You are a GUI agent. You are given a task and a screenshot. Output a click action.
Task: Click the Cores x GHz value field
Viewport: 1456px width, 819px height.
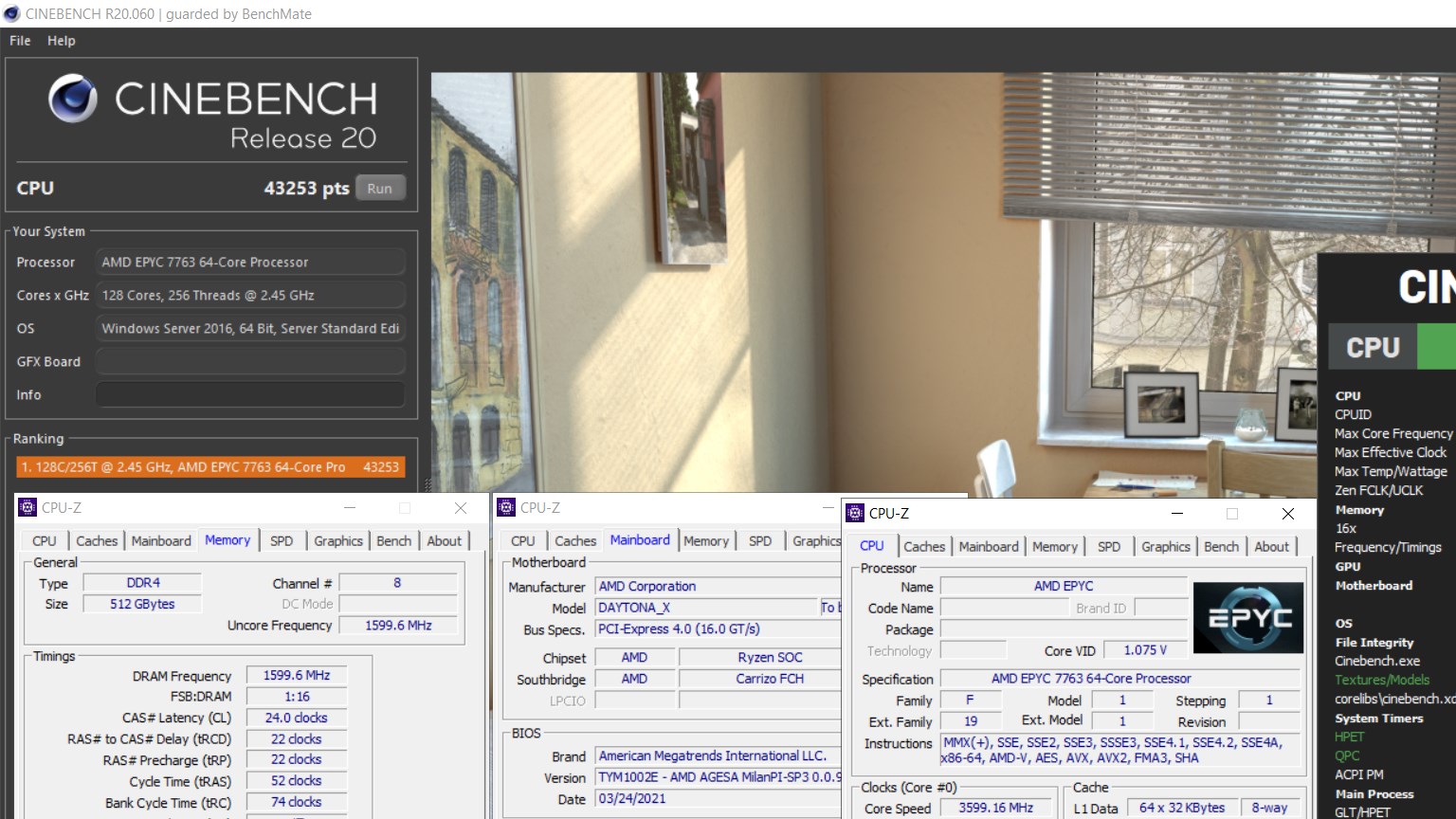point(250,295)
